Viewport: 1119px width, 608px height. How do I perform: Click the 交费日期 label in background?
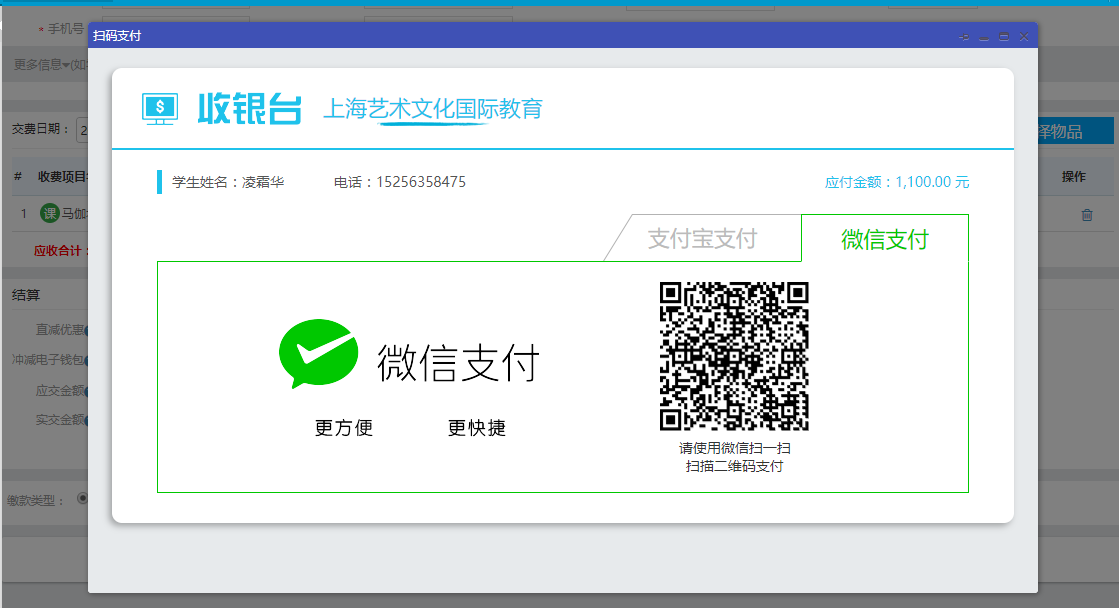[x=40, y=129]
